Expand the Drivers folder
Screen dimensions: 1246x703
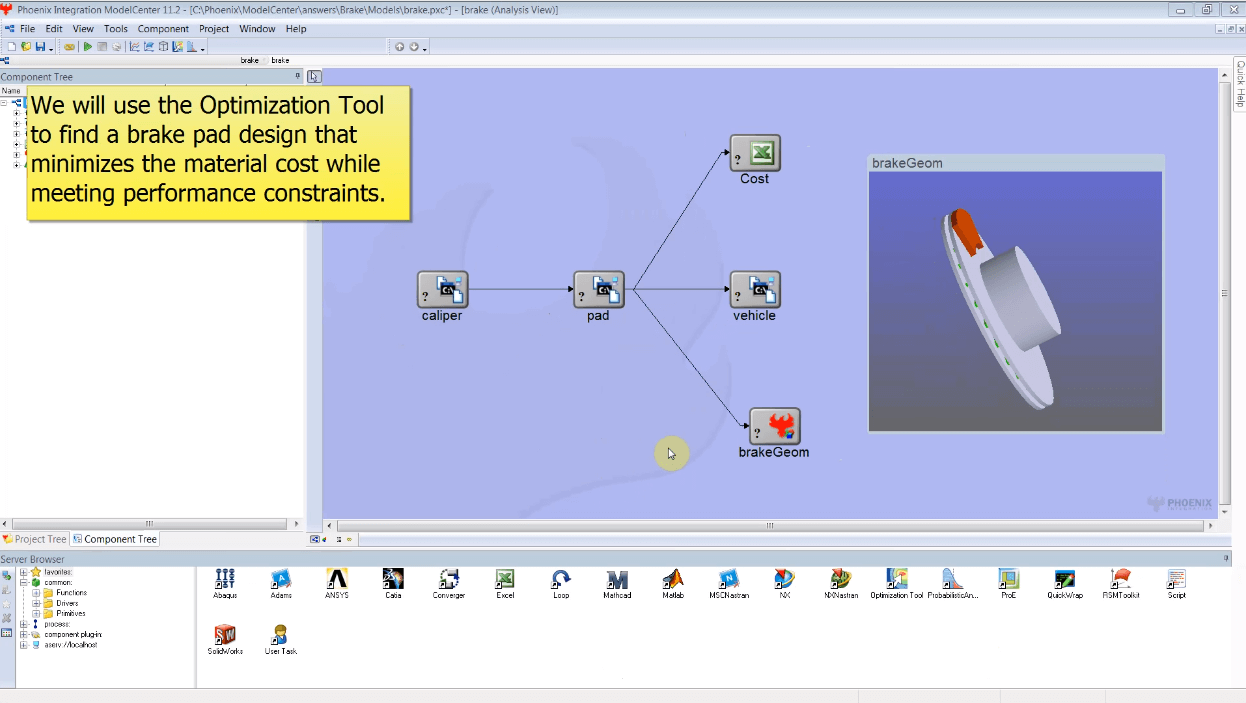tap(36, 603)
